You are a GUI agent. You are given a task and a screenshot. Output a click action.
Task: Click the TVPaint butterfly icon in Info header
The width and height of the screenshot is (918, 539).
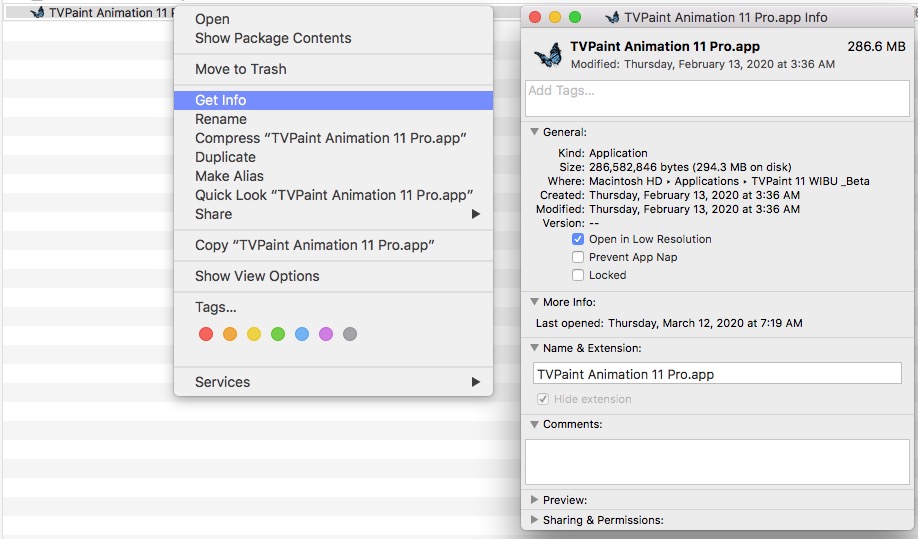pos(548,55)
